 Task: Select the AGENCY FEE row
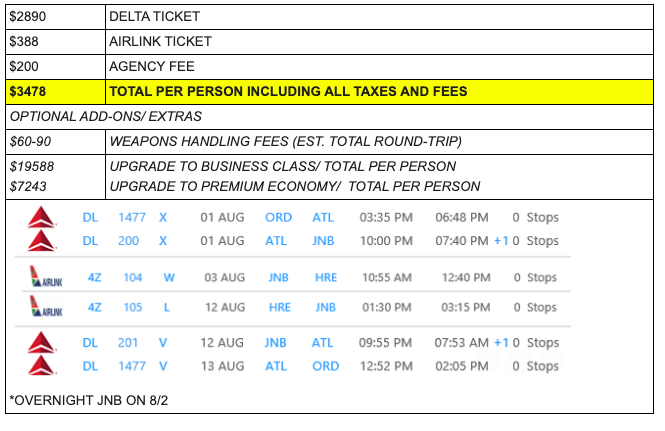329,67
